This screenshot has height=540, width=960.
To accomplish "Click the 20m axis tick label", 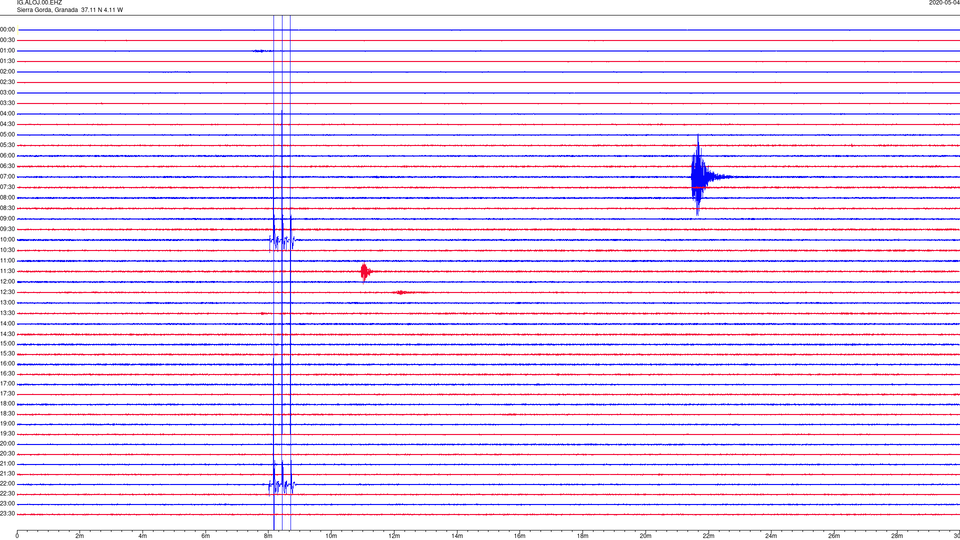I will pos(645,536).
